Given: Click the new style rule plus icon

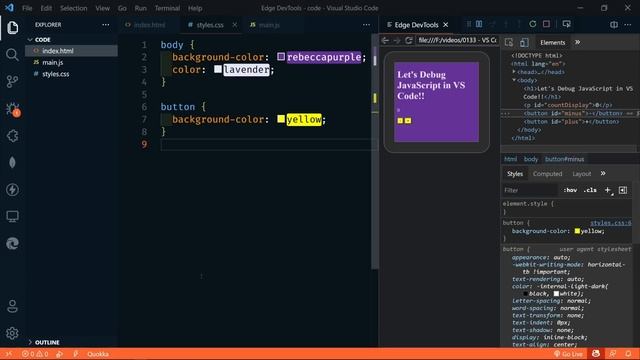Looking at the screenshot, I should coord(608,190).
